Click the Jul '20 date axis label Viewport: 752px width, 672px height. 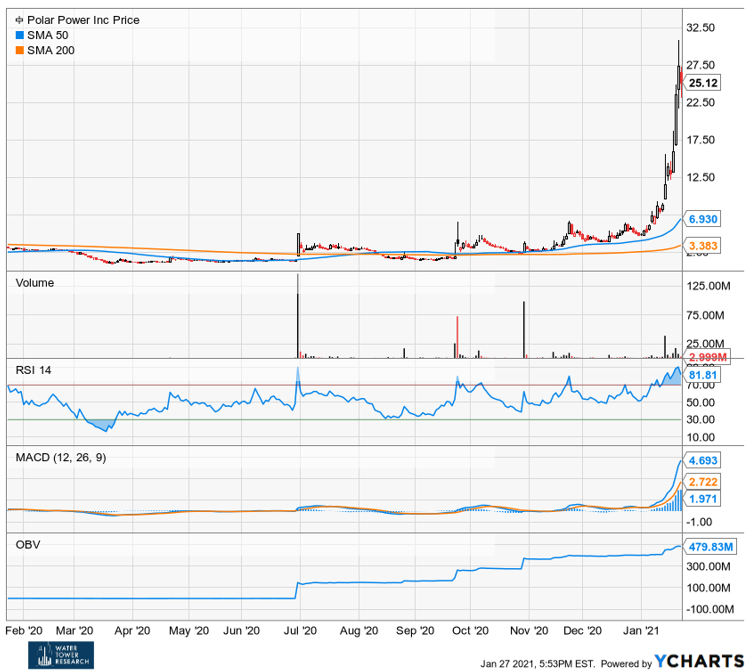300,631
